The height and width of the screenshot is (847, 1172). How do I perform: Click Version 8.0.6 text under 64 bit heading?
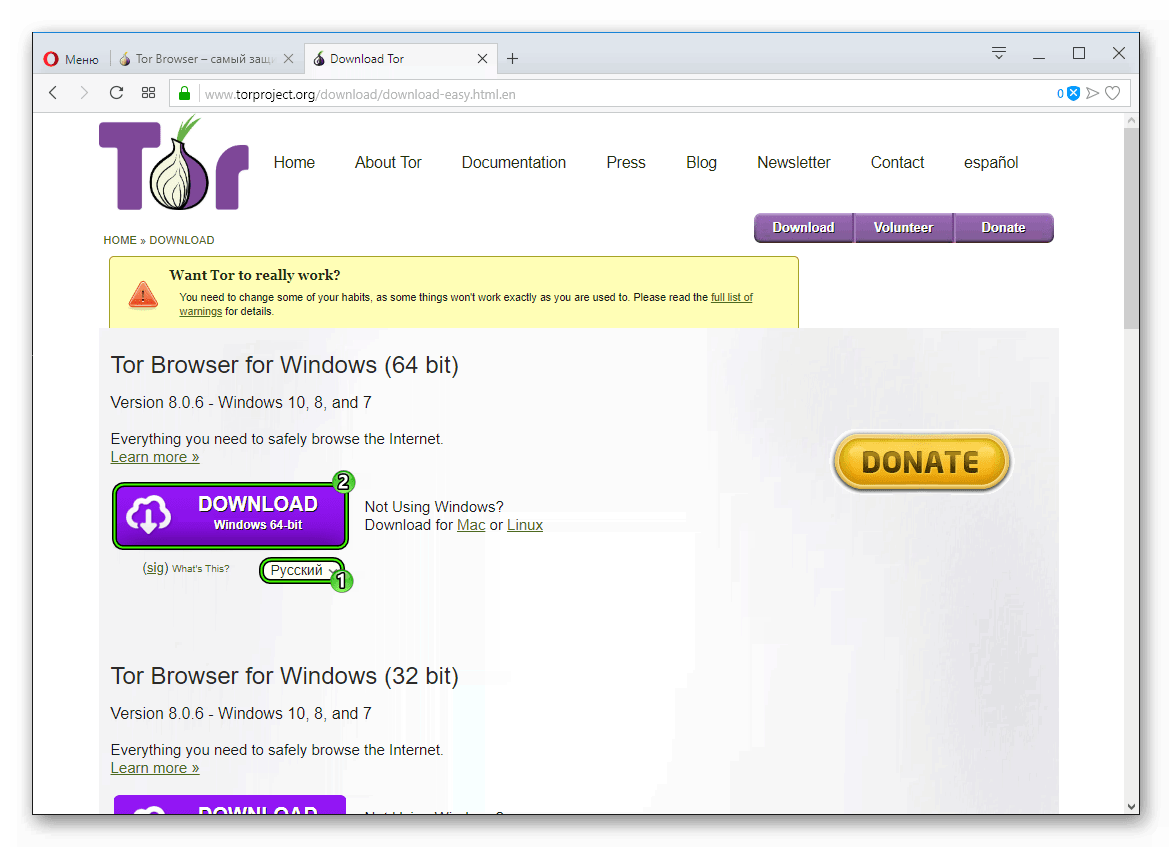tap(241, 402)
